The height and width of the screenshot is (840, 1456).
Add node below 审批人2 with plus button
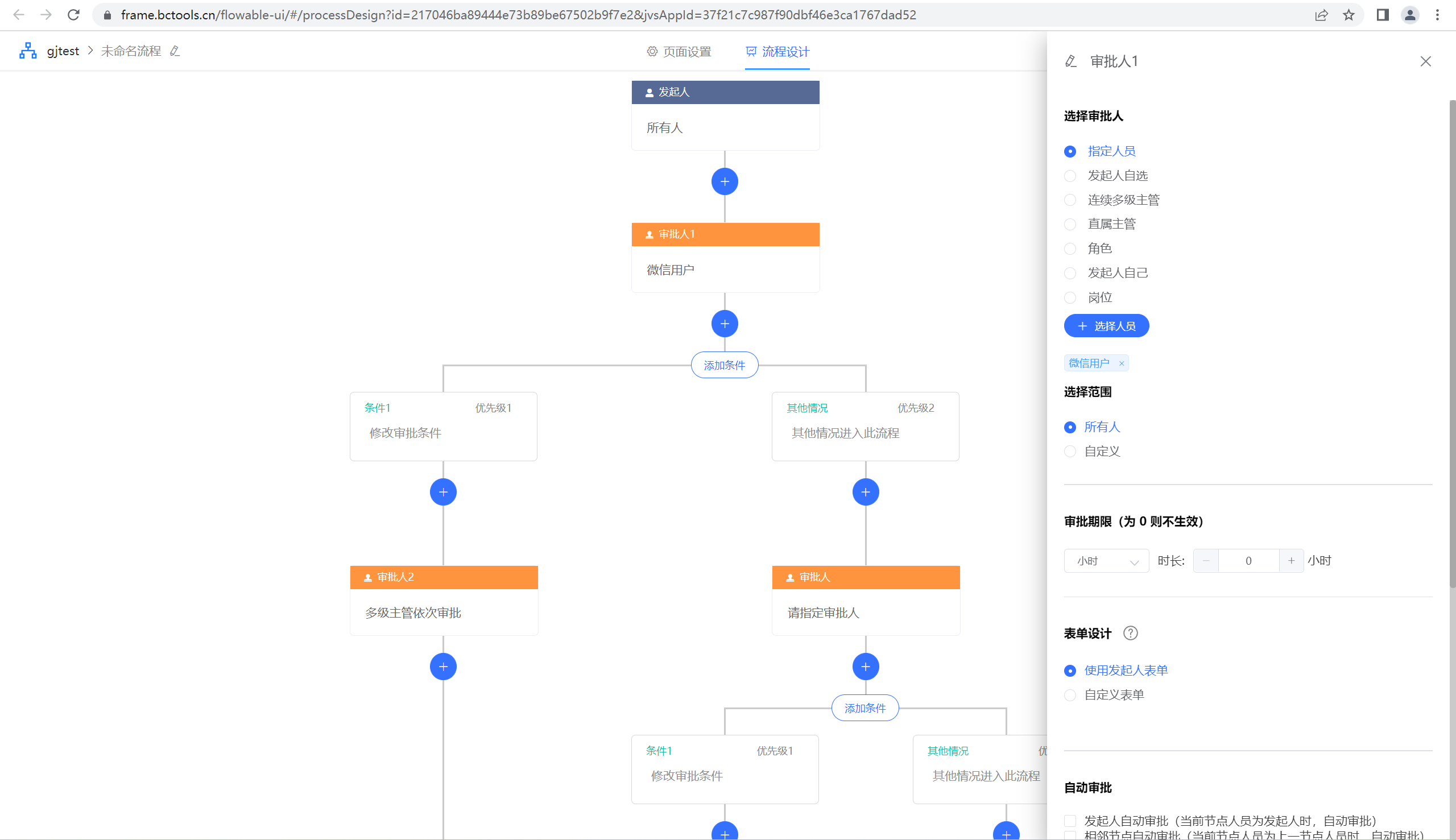pyautogui.click(x=443, y=667)
